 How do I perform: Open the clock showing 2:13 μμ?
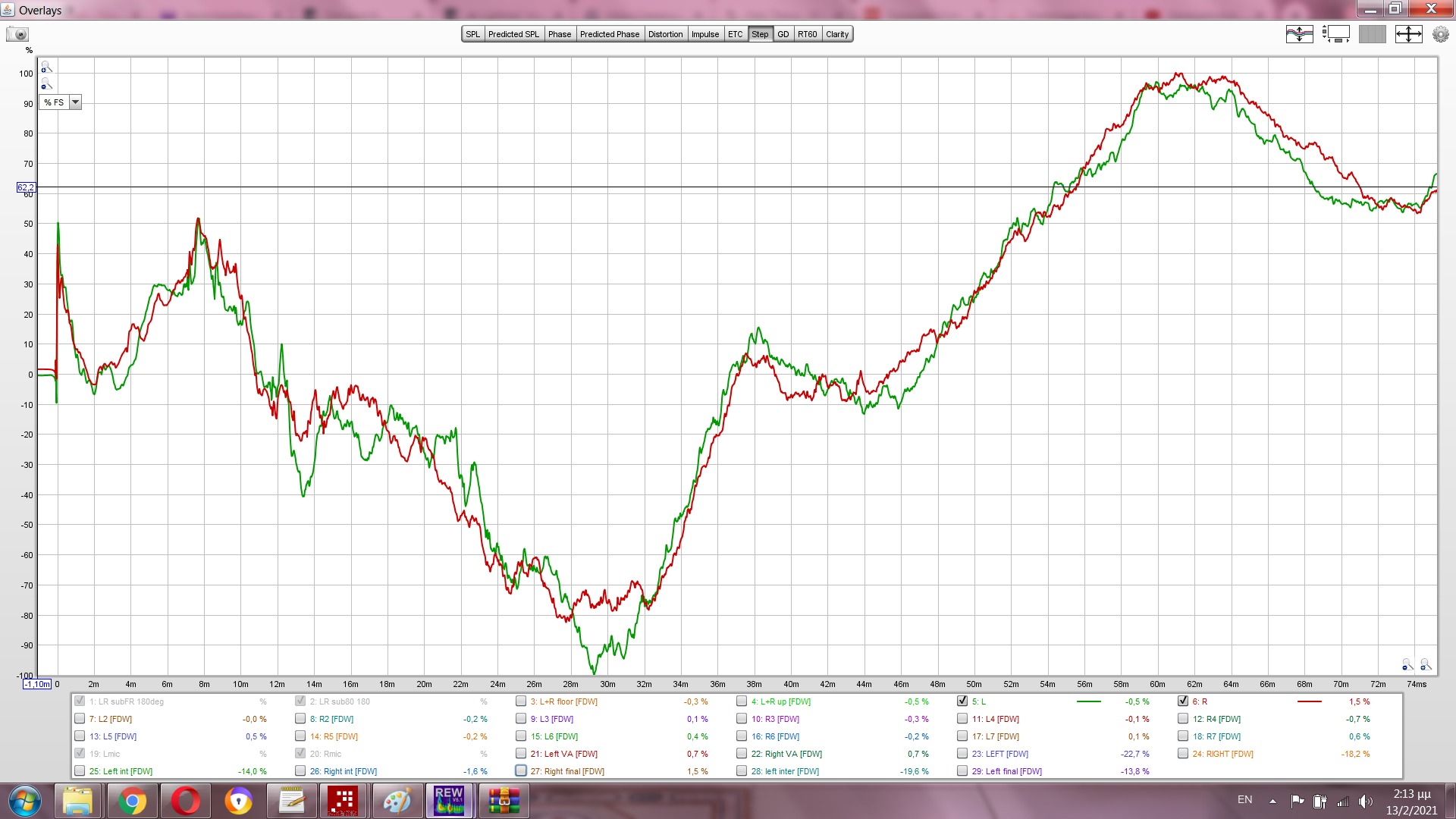click(1411, 794)
